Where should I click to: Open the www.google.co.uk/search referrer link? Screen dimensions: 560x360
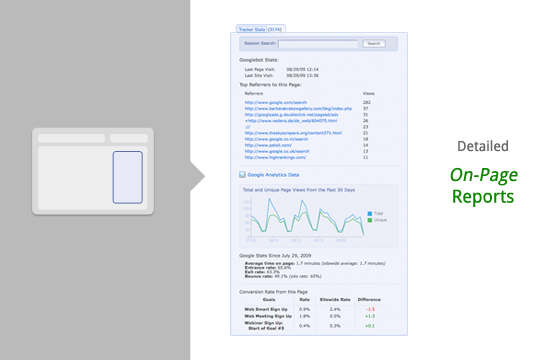coord(277,151)
